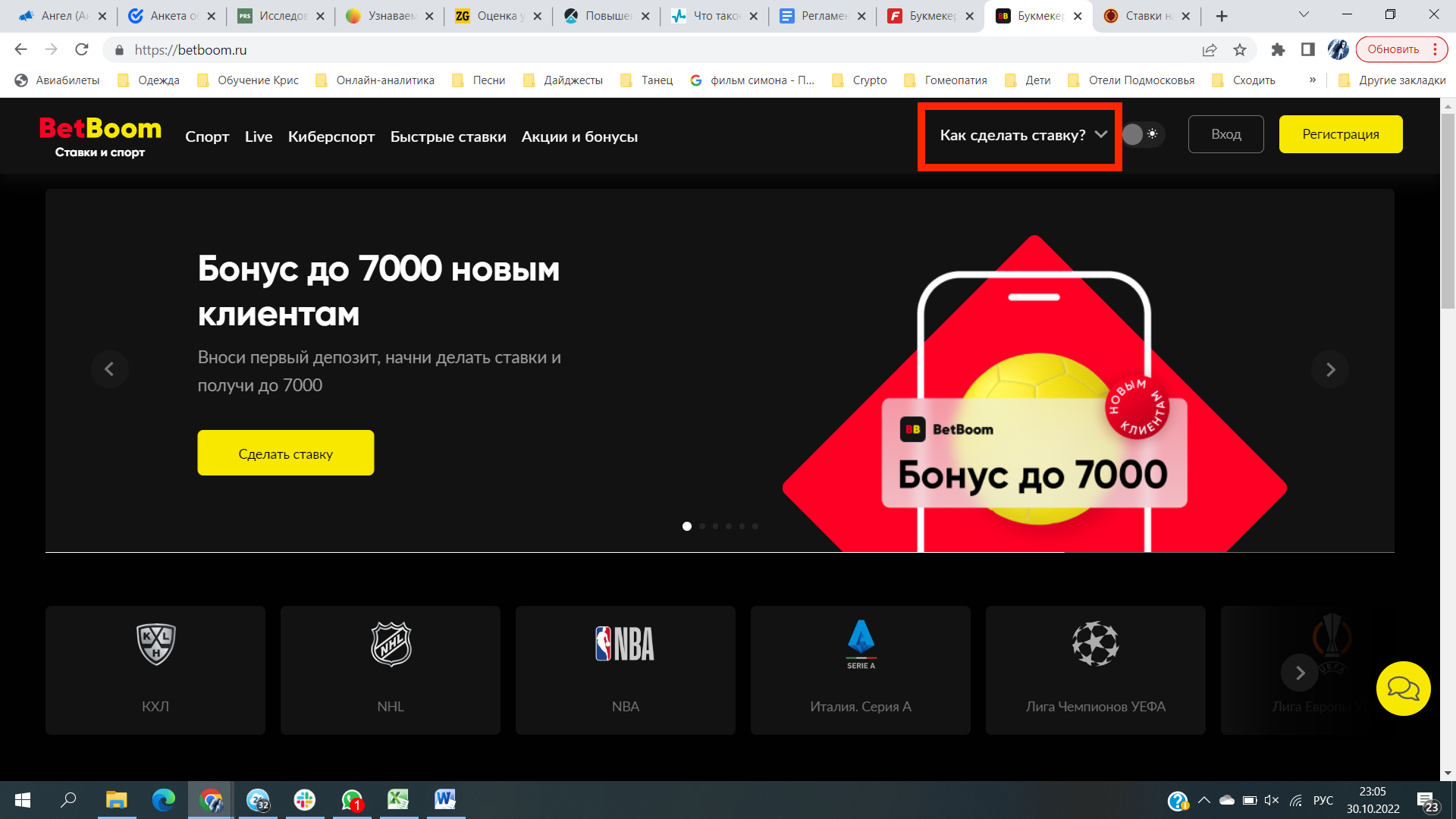Screen dimensions: 1456x819
Task: Select the last banner slide dot
Action: (x=755, y=526)
